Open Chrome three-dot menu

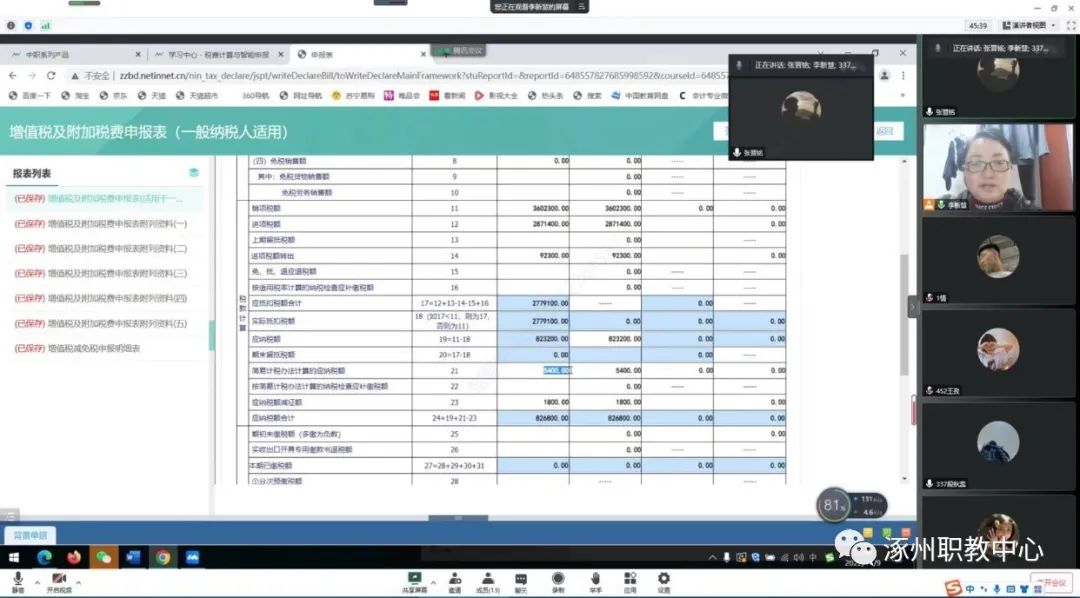pos(903,75)
